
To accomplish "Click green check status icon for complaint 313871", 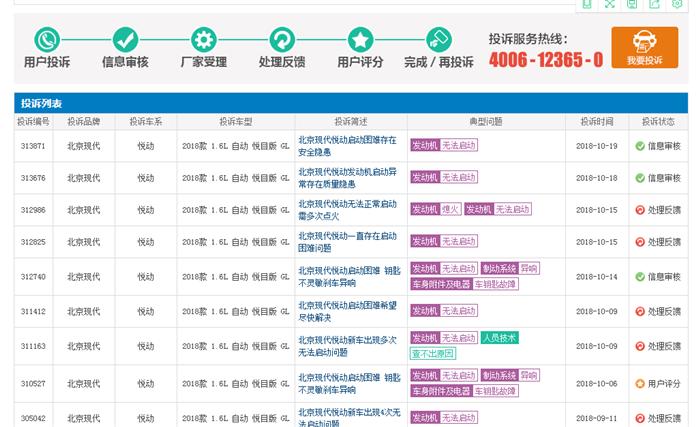I will tap(640, 146).
